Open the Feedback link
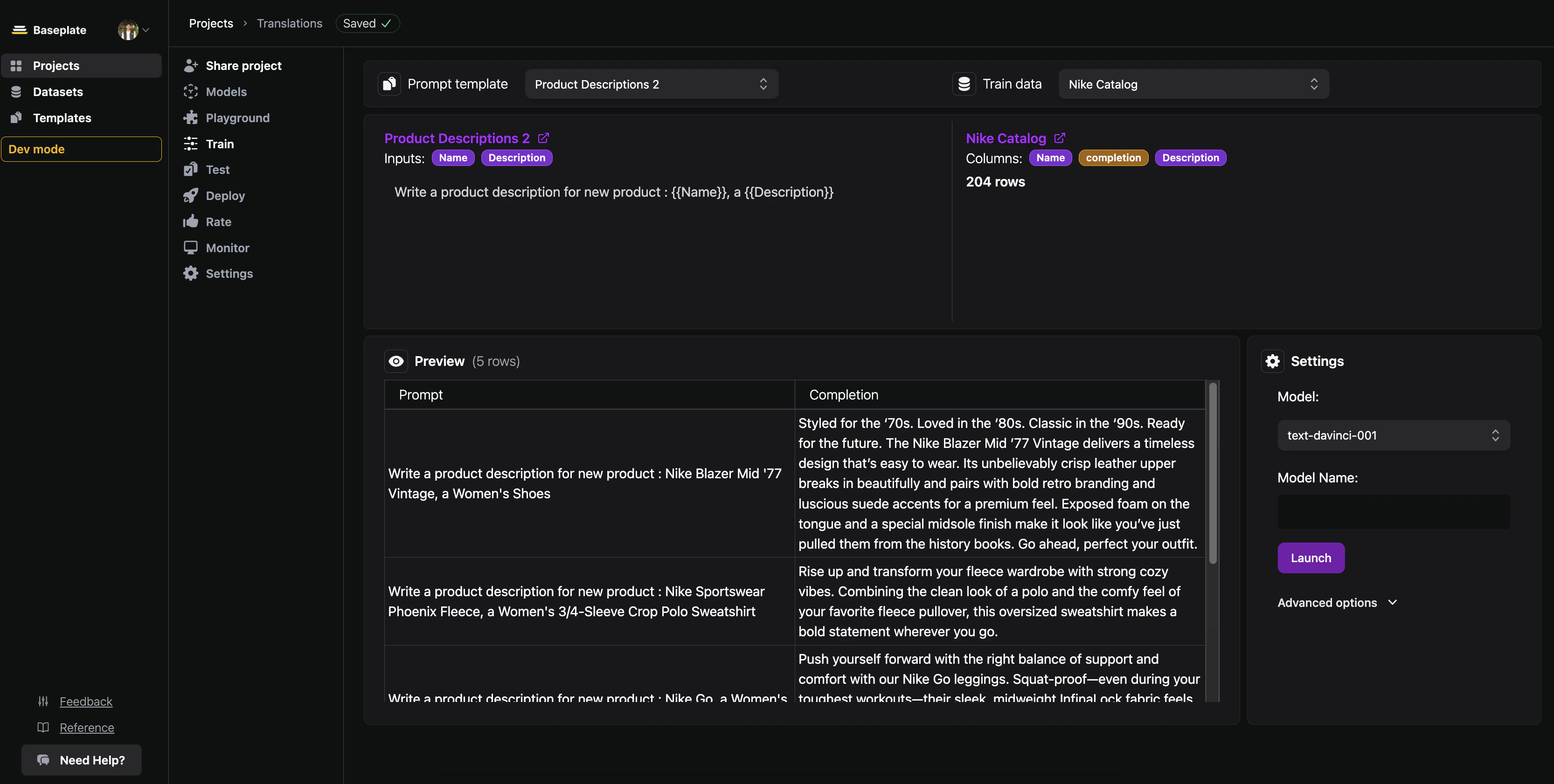Screen dimensions: 1554x784 [x=86, y=701]
